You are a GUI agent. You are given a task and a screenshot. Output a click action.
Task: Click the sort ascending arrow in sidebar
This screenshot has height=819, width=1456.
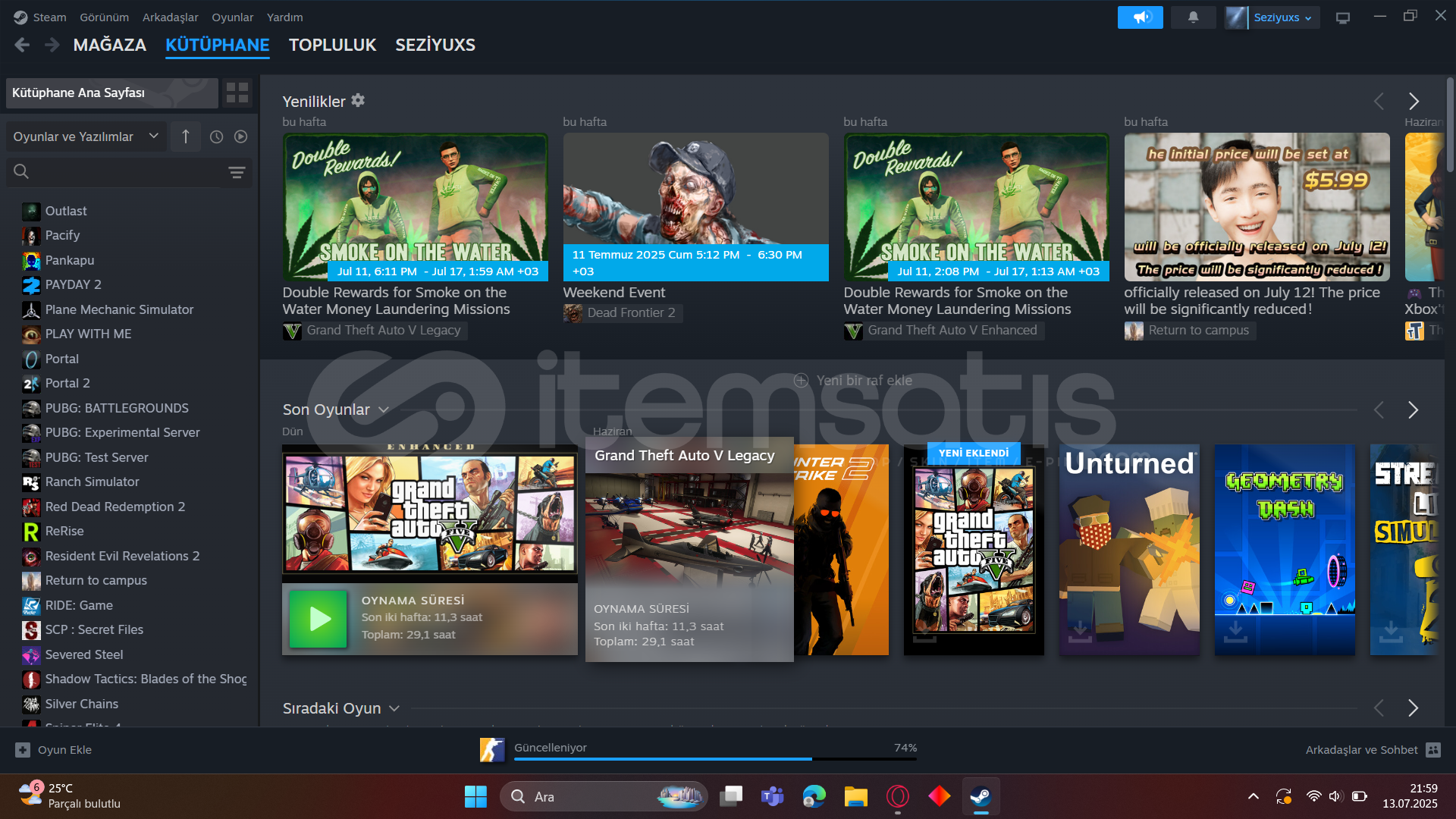[186, 136]
